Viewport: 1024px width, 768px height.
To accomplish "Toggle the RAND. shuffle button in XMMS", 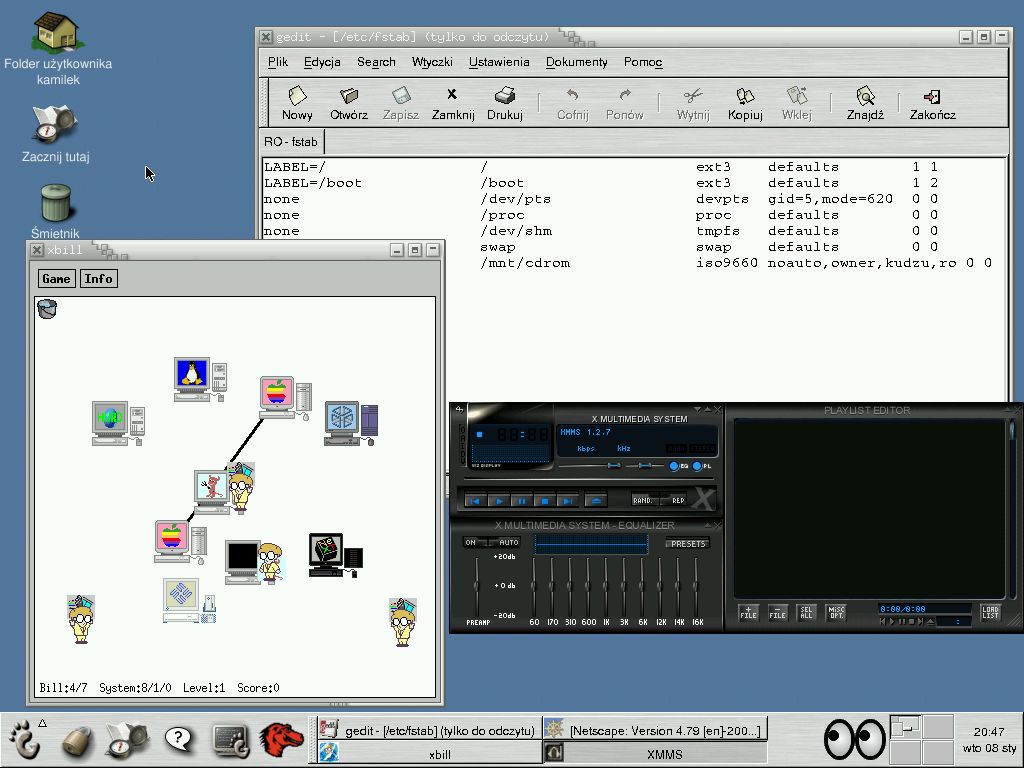I will point(645,500).
